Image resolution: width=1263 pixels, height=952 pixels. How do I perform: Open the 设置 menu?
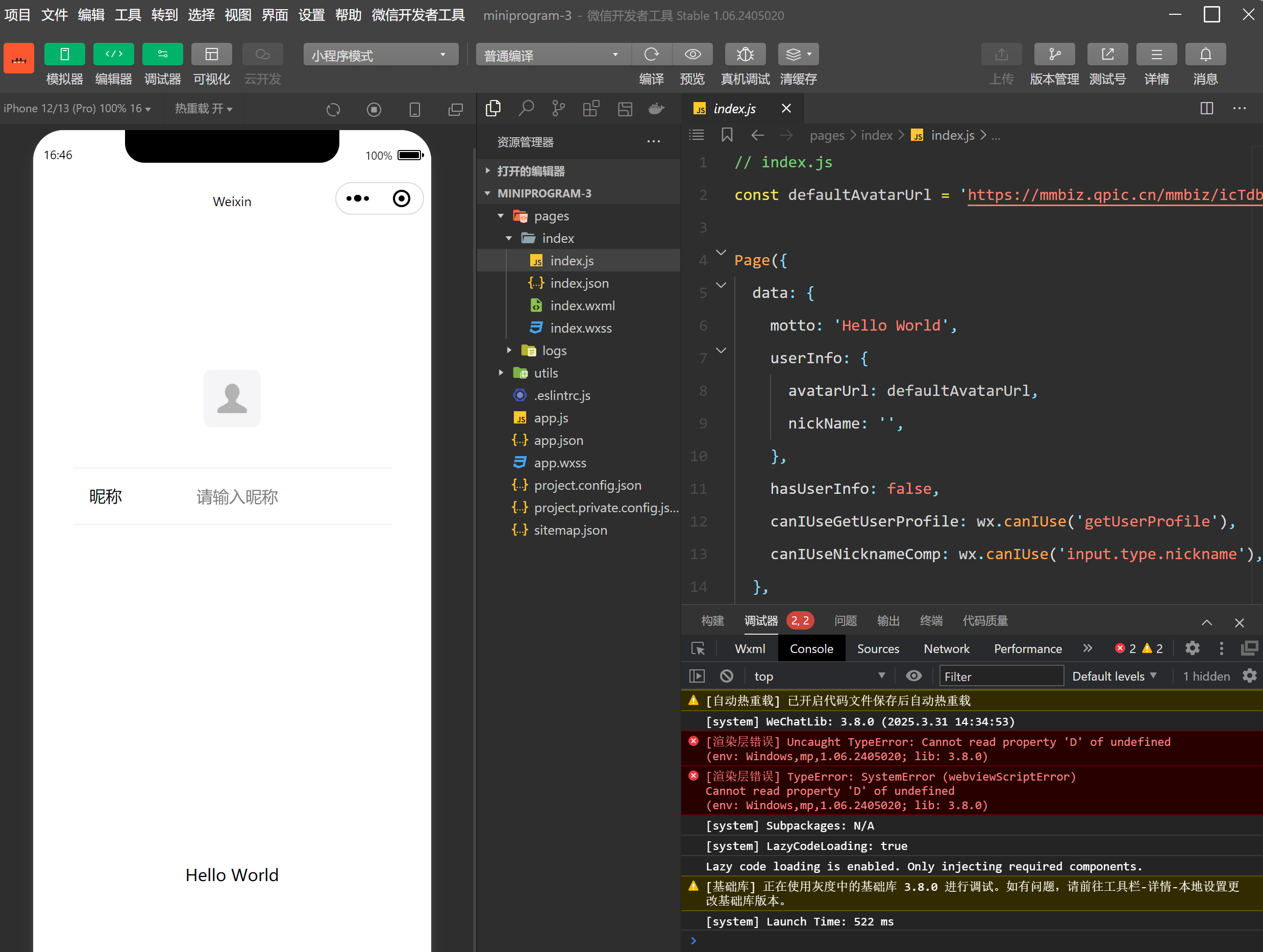click(x=312, y=15)
